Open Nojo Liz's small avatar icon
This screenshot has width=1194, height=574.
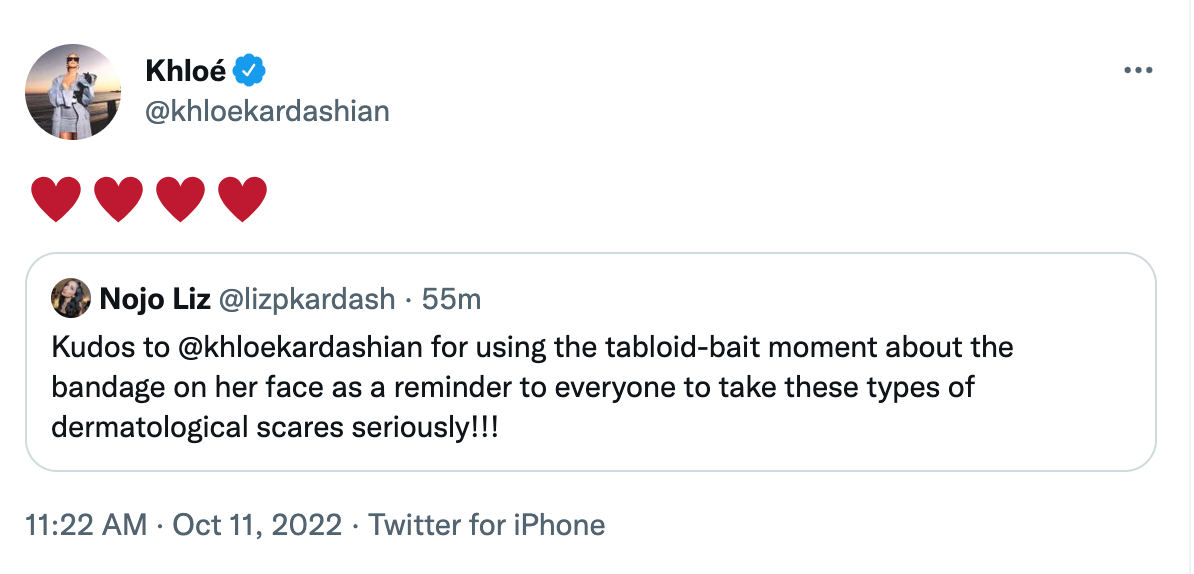click(71, 298)
